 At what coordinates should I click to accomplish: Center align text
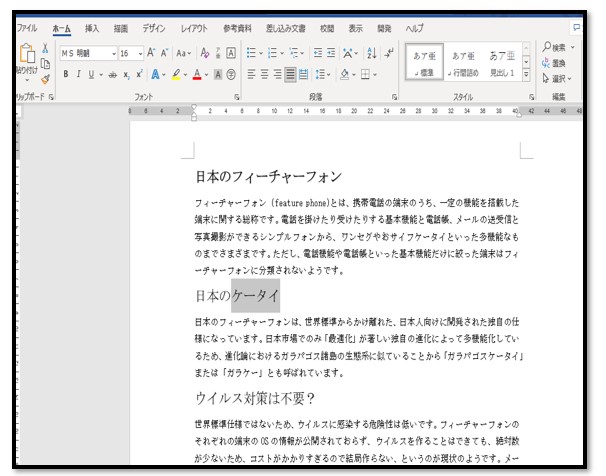[x=264, y=74]
